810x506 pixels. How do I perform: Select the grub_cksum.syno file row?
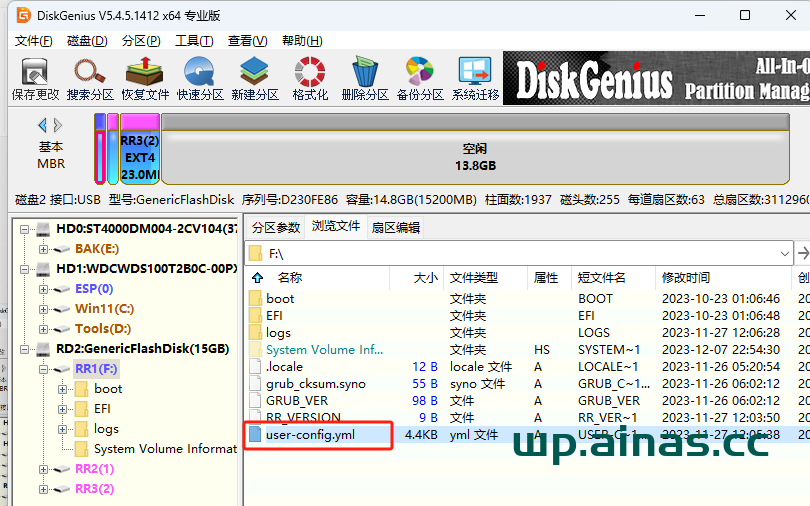click(x=527, y=384)
